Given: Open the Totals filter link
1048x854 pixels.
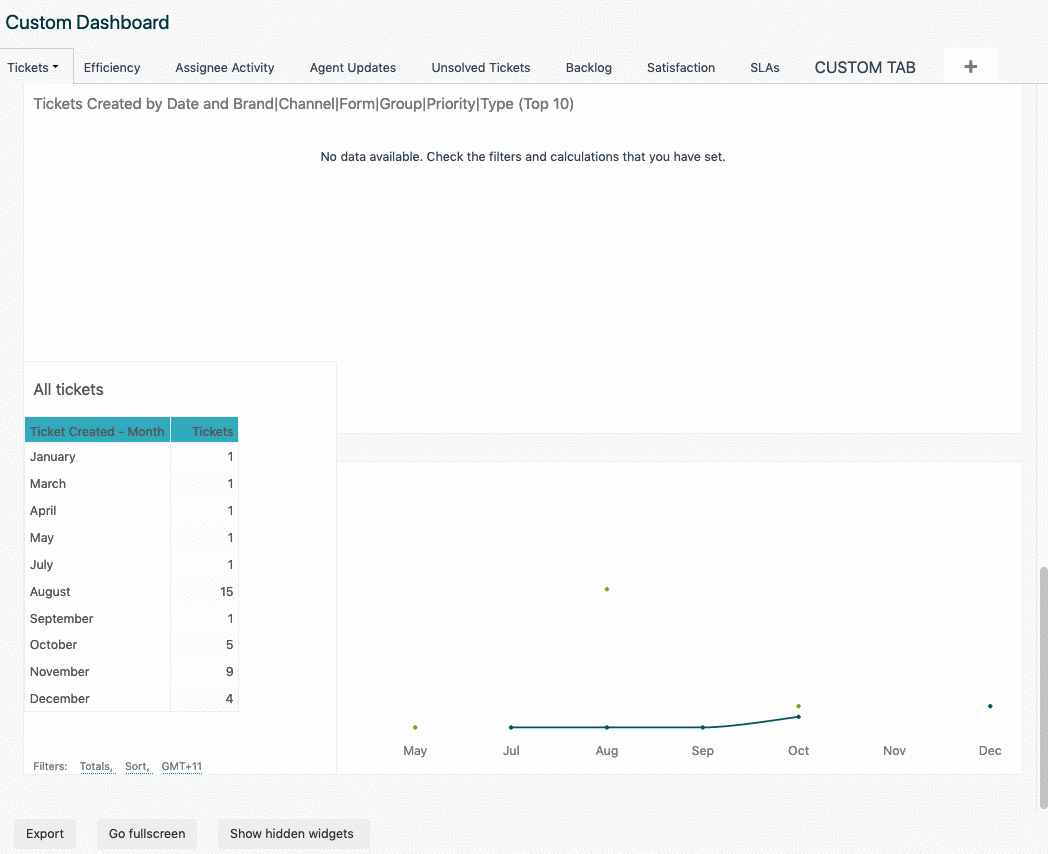Looking at the screenshot, I should pos(95,766).
